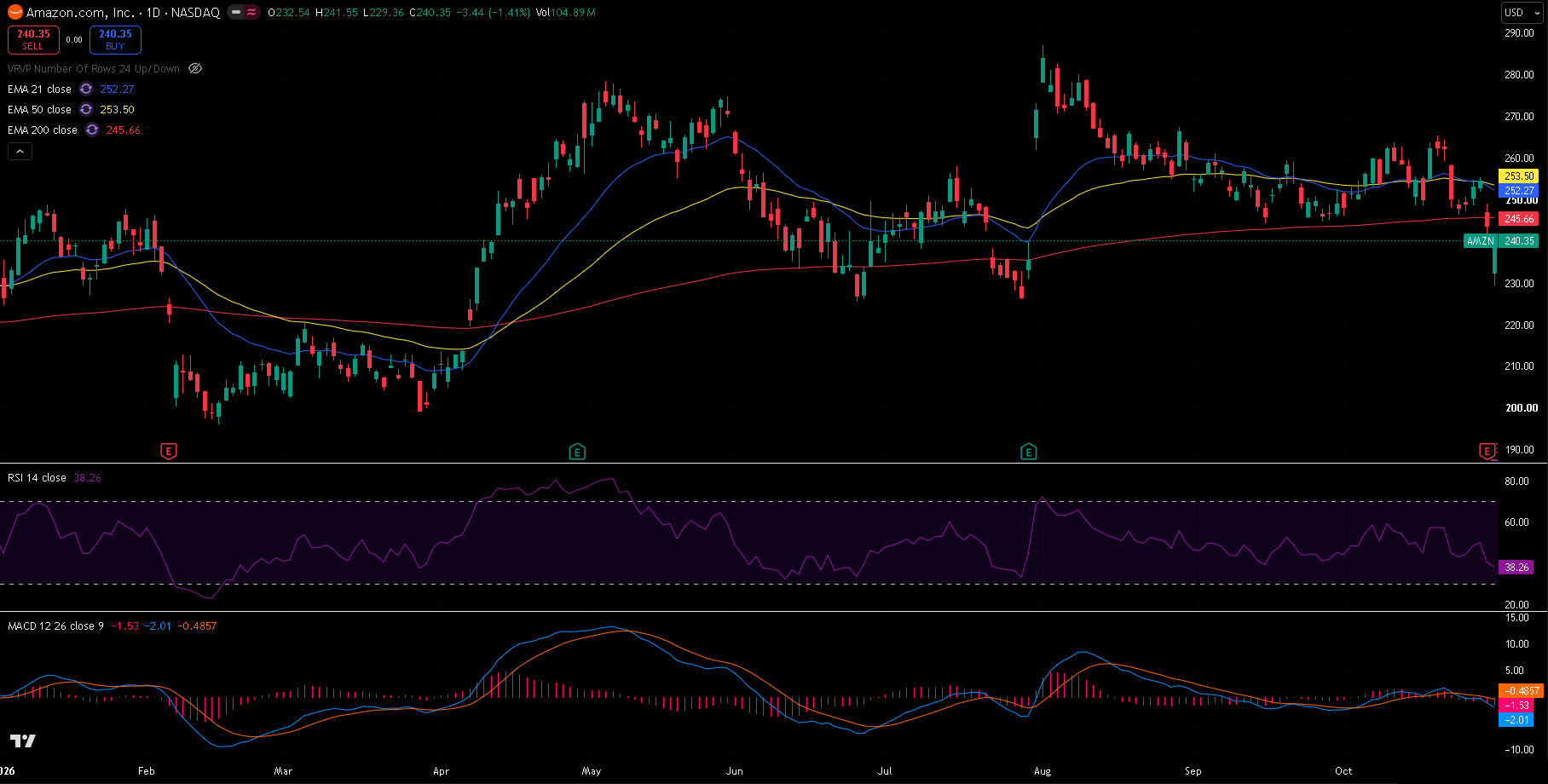
Task: Click the 245.66 value beside EMA 200 close
Action: (124, 130)
